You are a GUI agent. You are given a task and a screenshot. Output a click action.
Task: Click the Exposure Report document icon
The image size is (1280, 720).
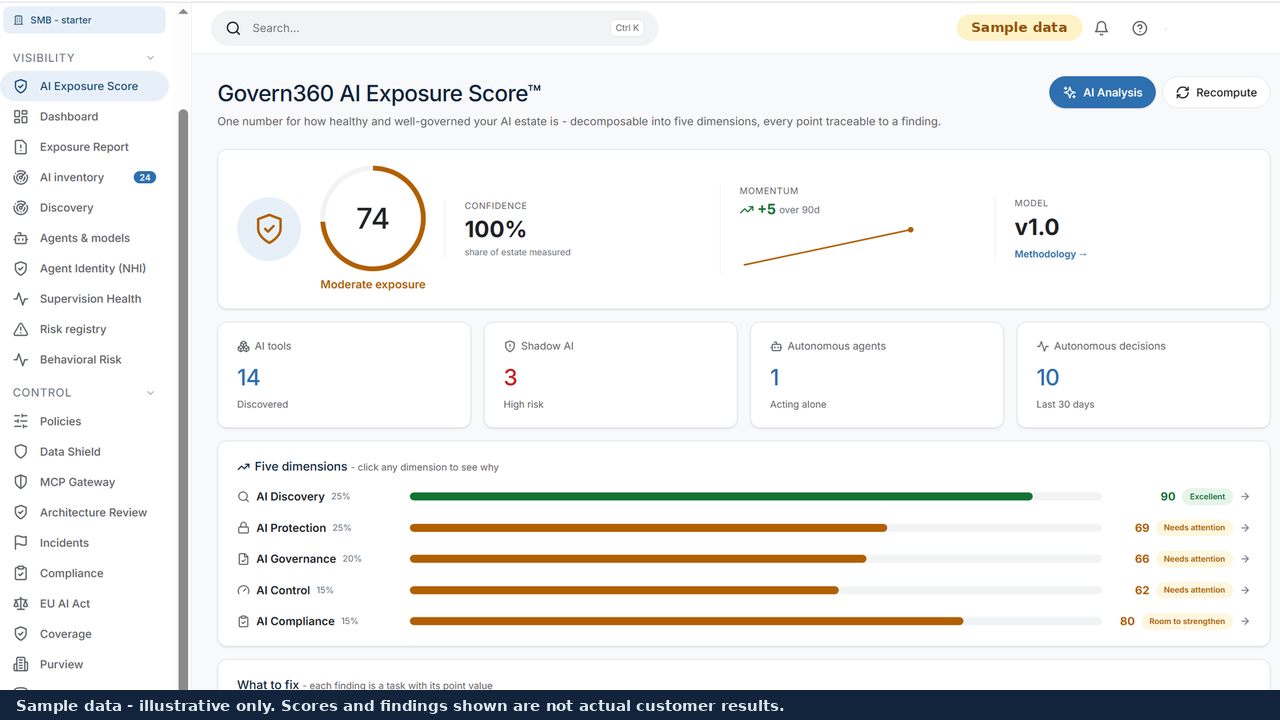click(20, 147)
